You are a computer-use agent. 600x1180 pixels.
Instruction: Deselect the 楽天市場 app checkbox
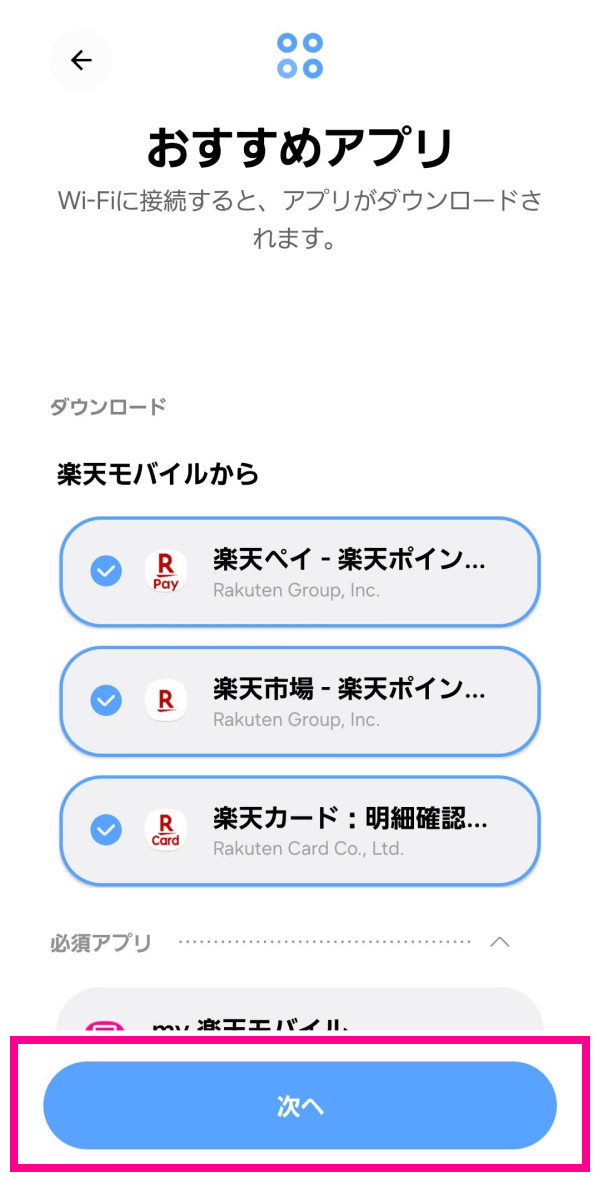pyautogui.click(x=106, y=700)
